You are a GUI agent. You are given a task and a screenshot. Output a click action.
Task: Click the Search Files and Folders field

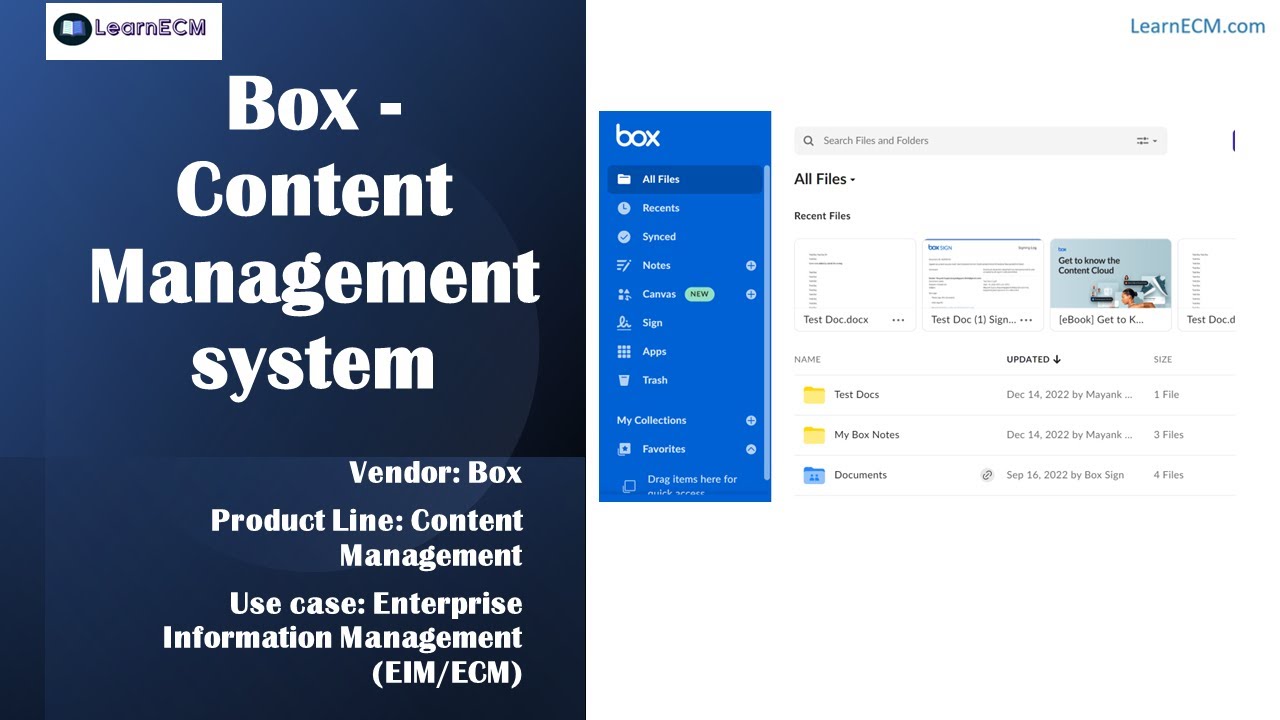click(980, 141)
